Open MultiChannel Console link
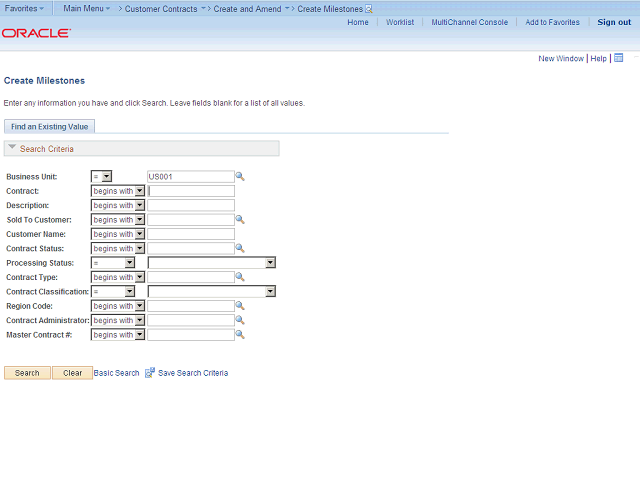The image size is (640, 480). point(469,22)
